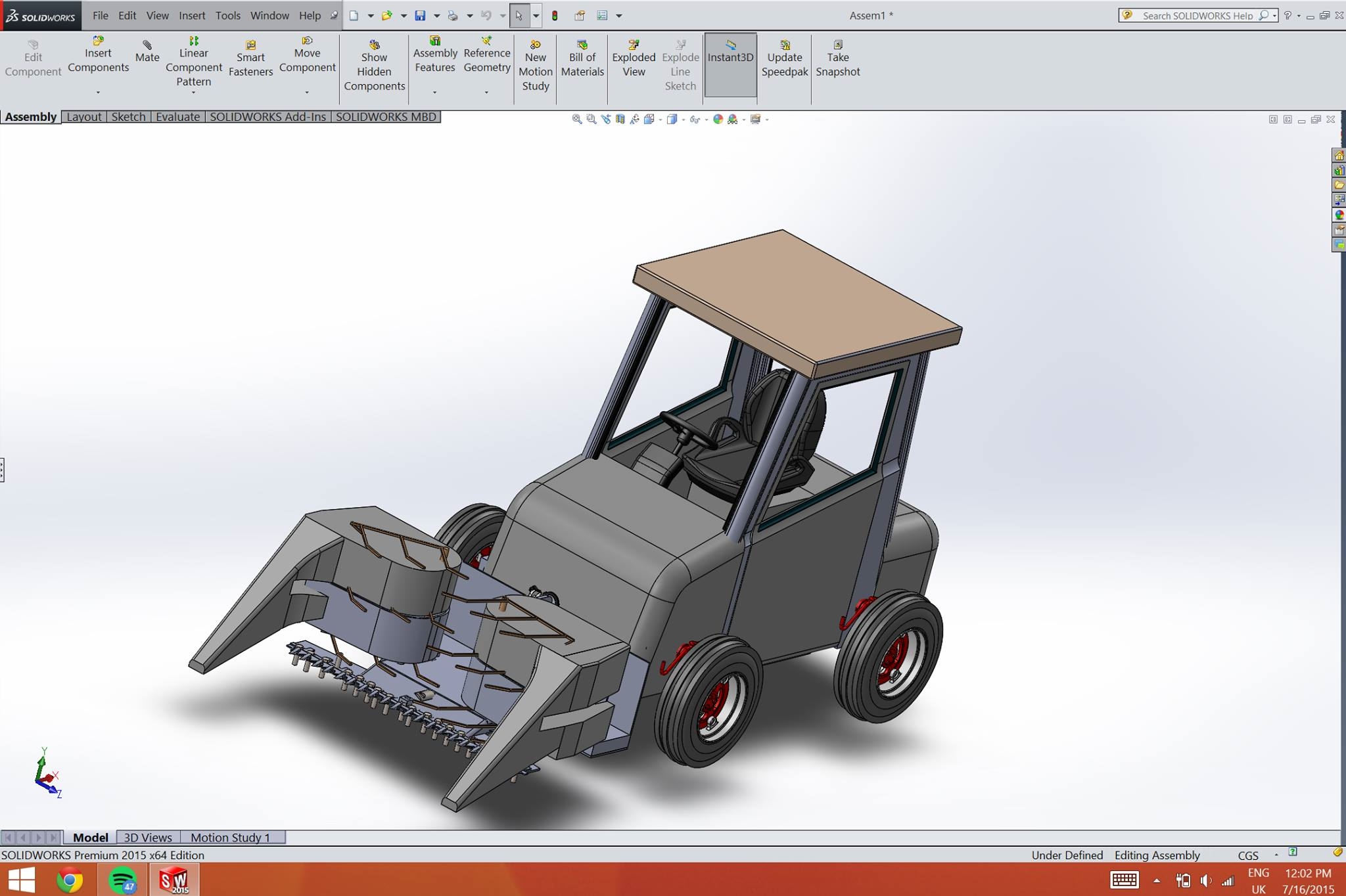Open the Bill of Materials tool
This screenshot has width=1346, height=896.
tap(582, 58)
